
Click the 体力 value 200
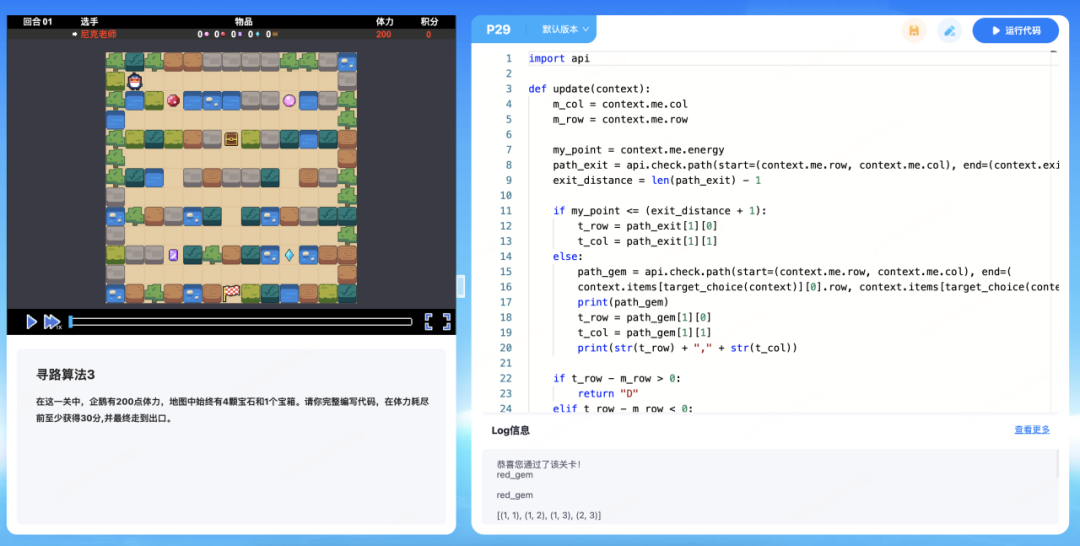[x=384, y=34]
